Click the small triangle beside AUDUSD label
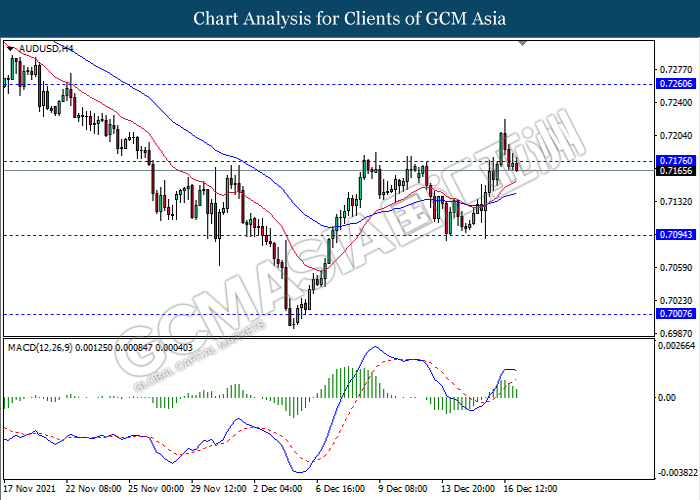This screenshot has width=700, height=500. [x=11, y=48]
